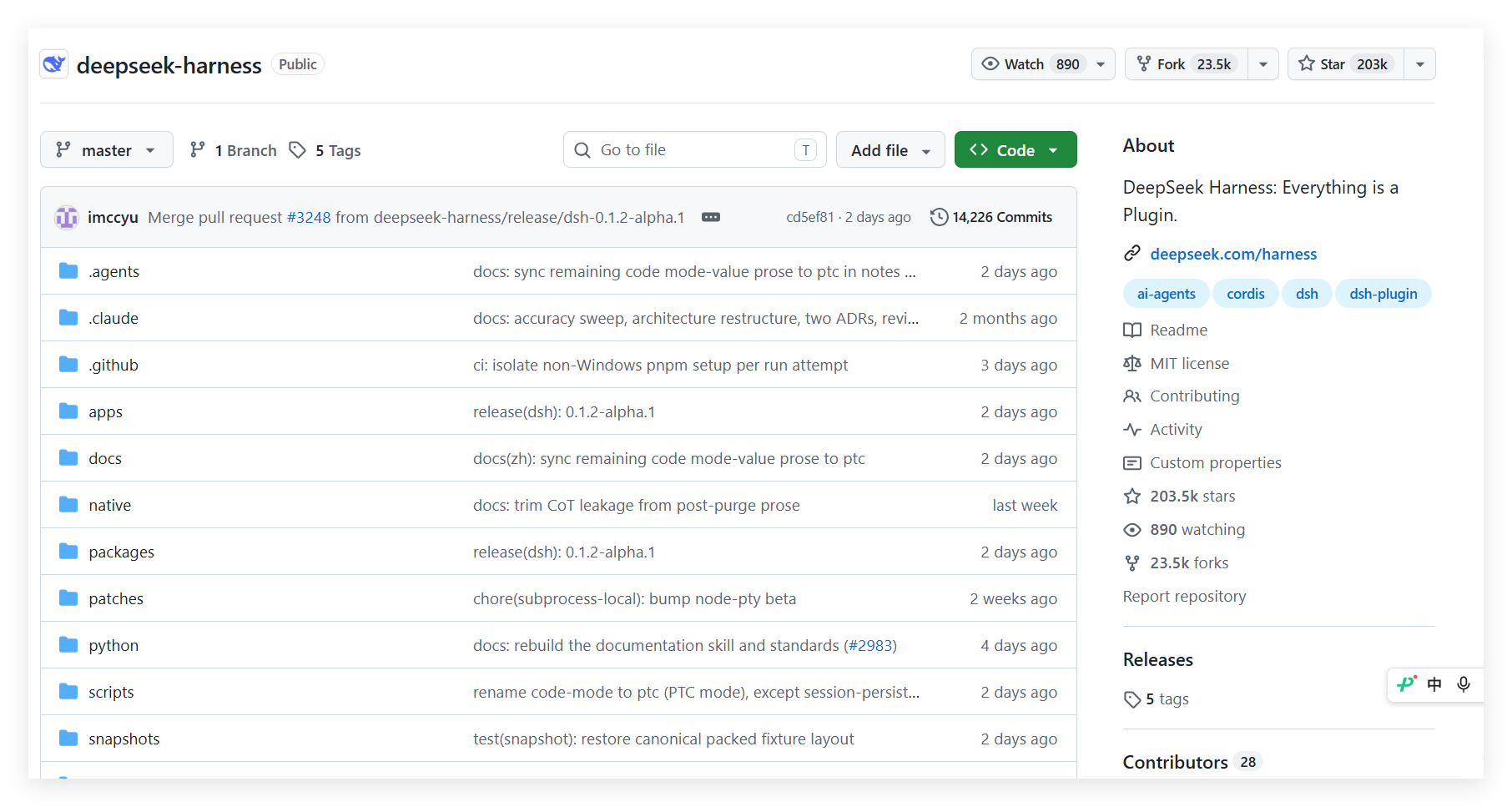Image resolution: width=1512 pixels, height=807 pixels.
Task: Click the green input method logo icon
Action: tap(1406, 684)
